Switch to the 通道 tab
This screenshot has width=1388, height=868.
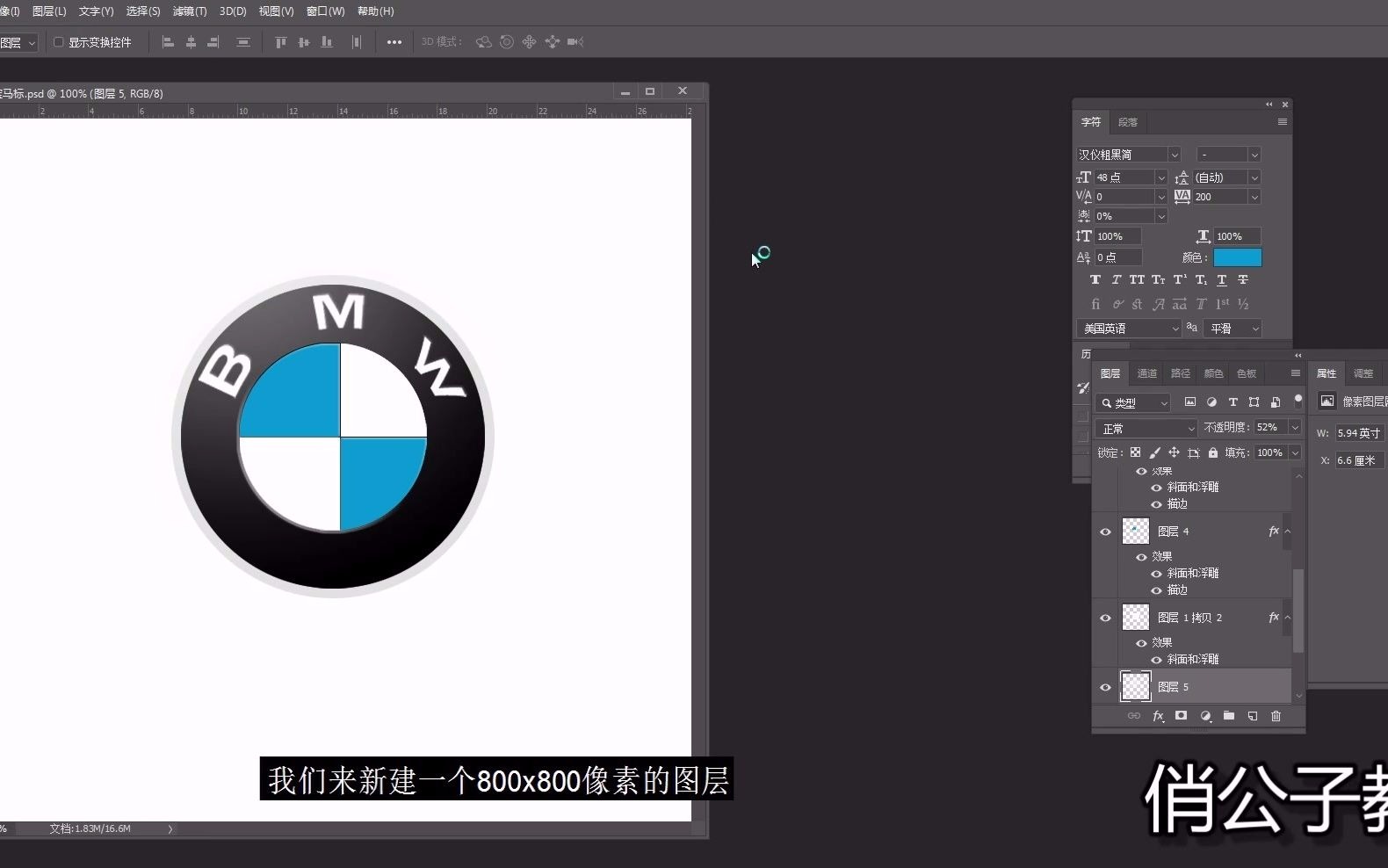[x=1147, y=373]
